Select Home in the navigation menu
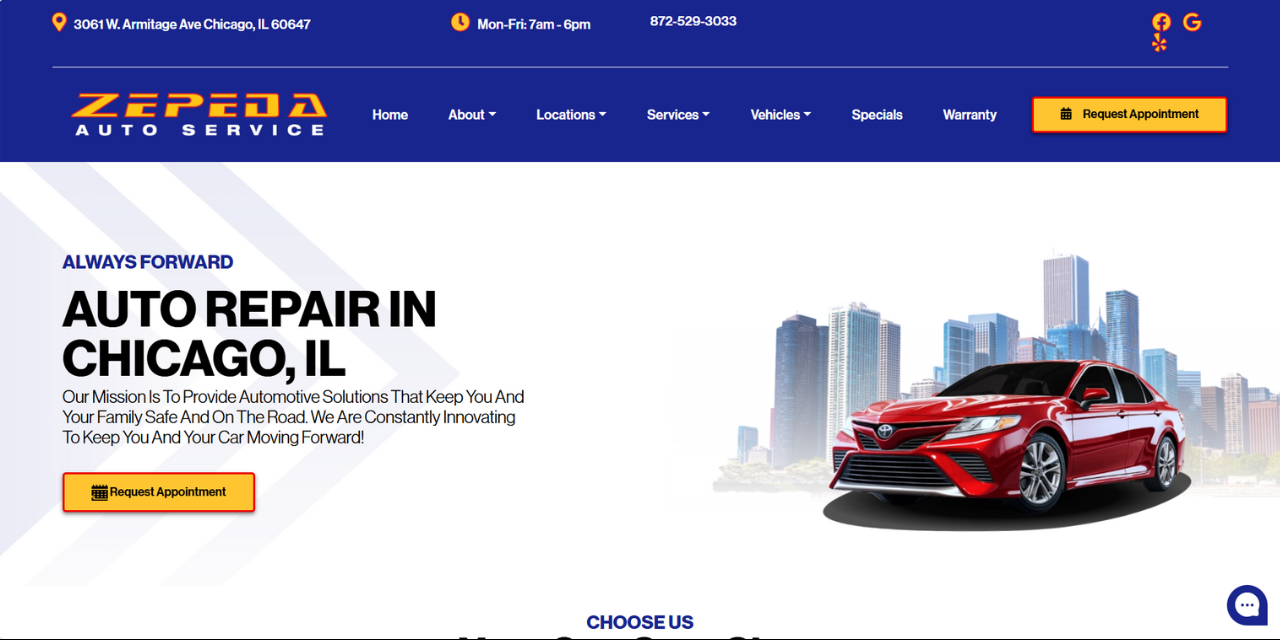 pos(390,114)
